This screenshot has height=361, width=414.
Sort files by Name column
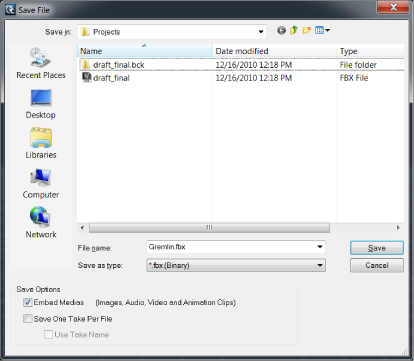pyautogui.click(x=145, y=51)
